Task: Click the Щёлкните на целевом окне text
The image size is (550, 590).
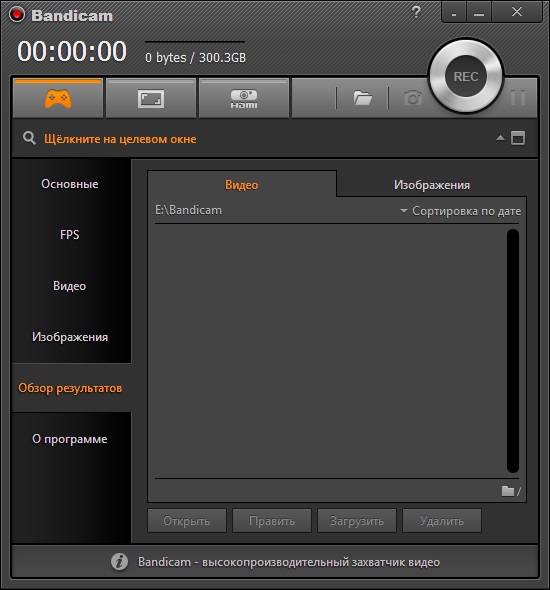Action: click(x=120, y=139)
